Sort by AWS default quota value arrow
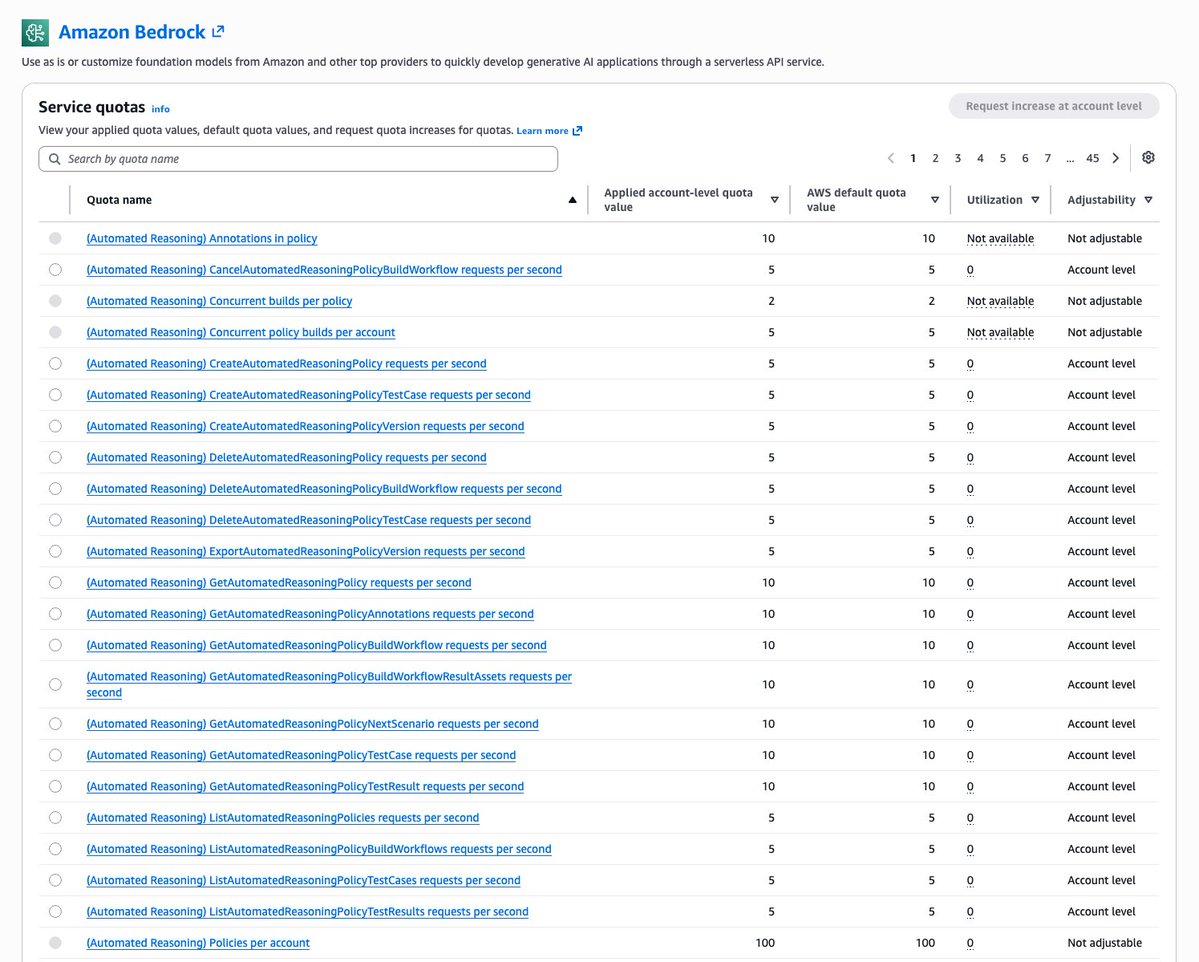This screenshot has height=962, width=1199. 934,200
